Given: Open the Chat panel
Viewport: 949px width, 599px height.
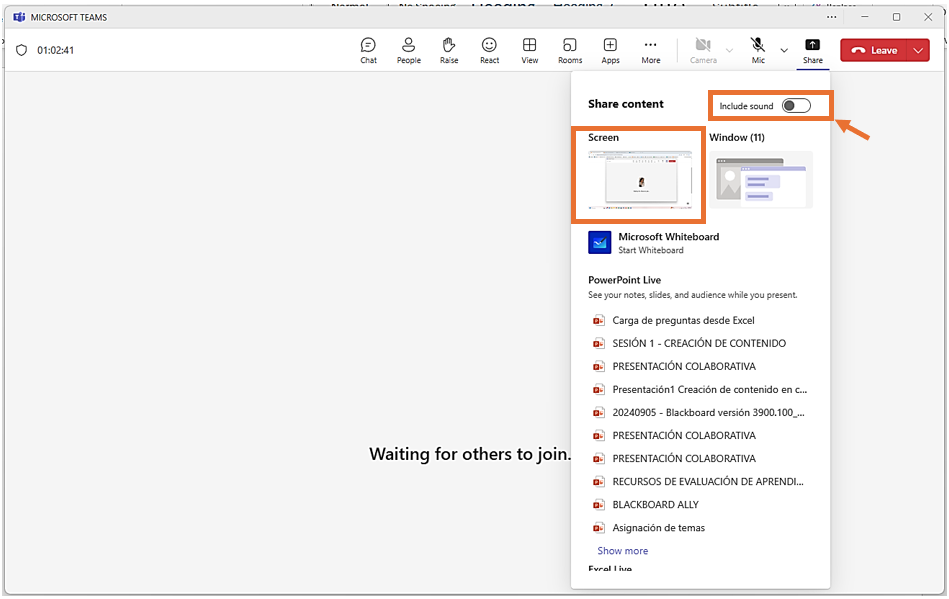Looking at the screenshot, I should click(x=368, y=50).
